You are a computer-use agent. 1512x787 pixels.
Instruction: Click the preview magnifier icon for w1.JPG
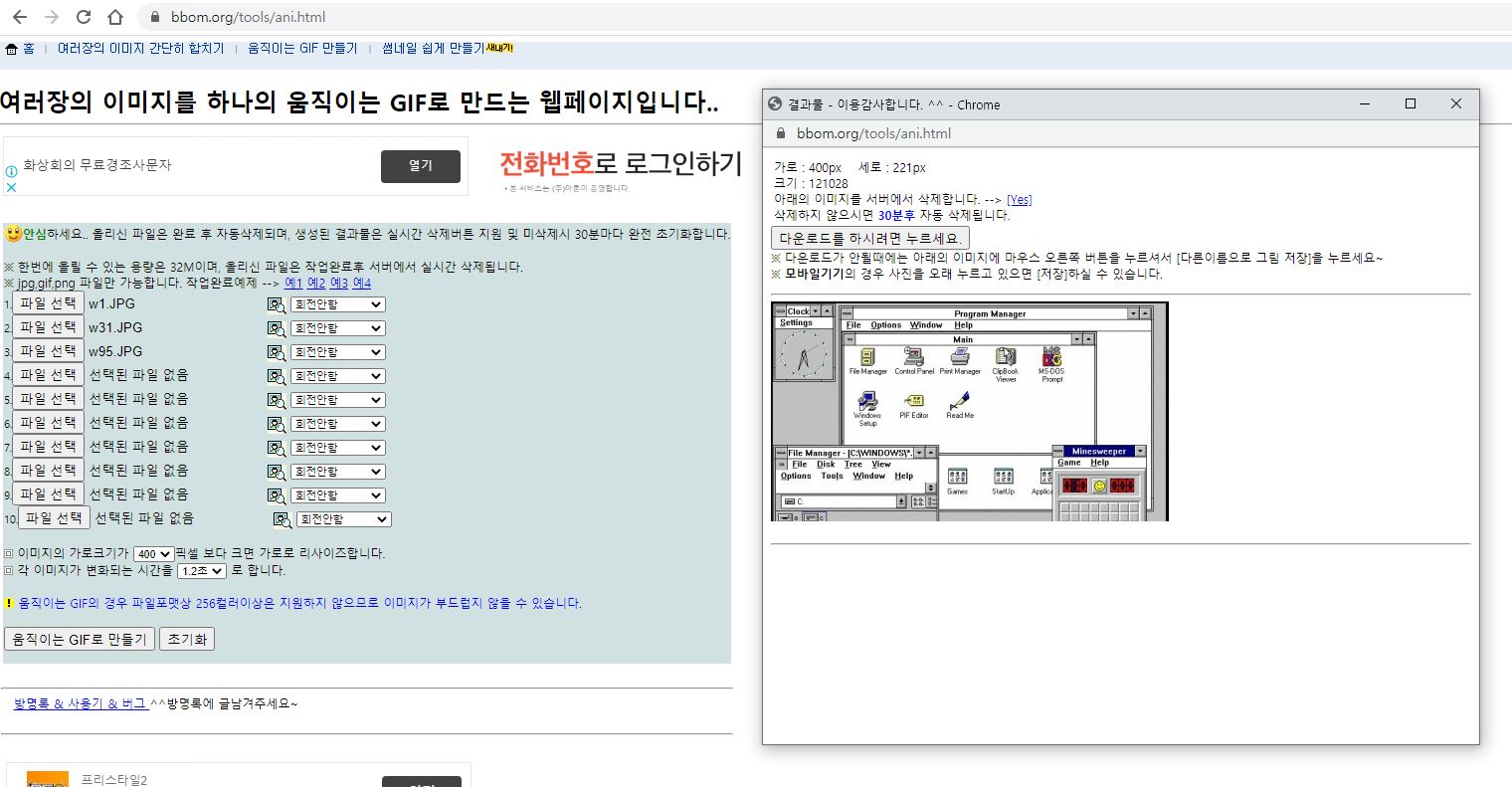pyautogui.click(x=276, y=304)
